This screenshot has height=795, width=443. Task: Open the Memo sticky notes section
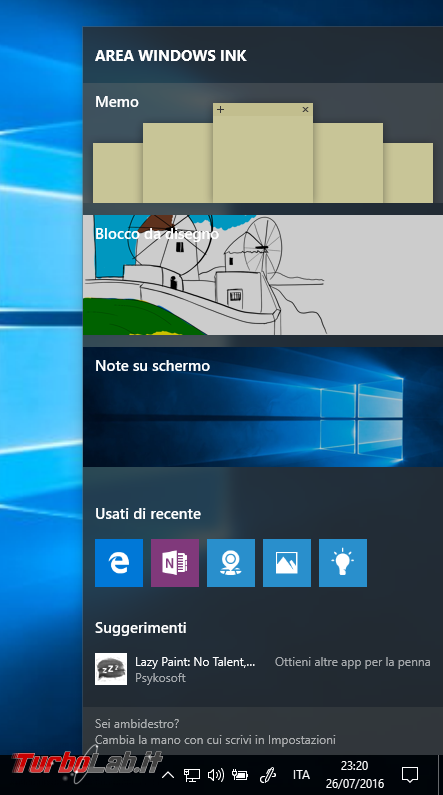point(263,143)
